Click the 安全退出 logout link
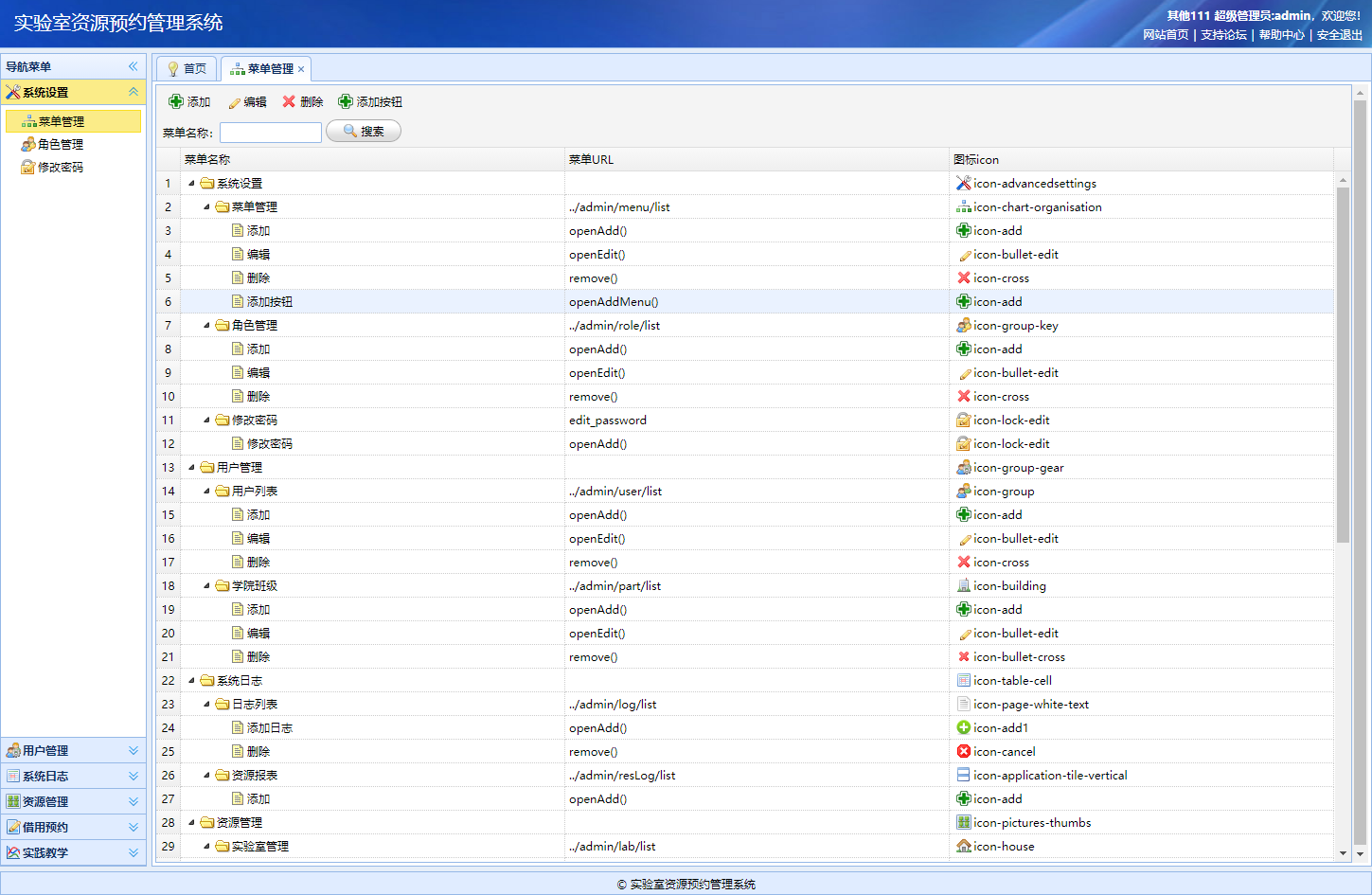The height and width of the screenshot is (895, 1372). (1339, 35)
